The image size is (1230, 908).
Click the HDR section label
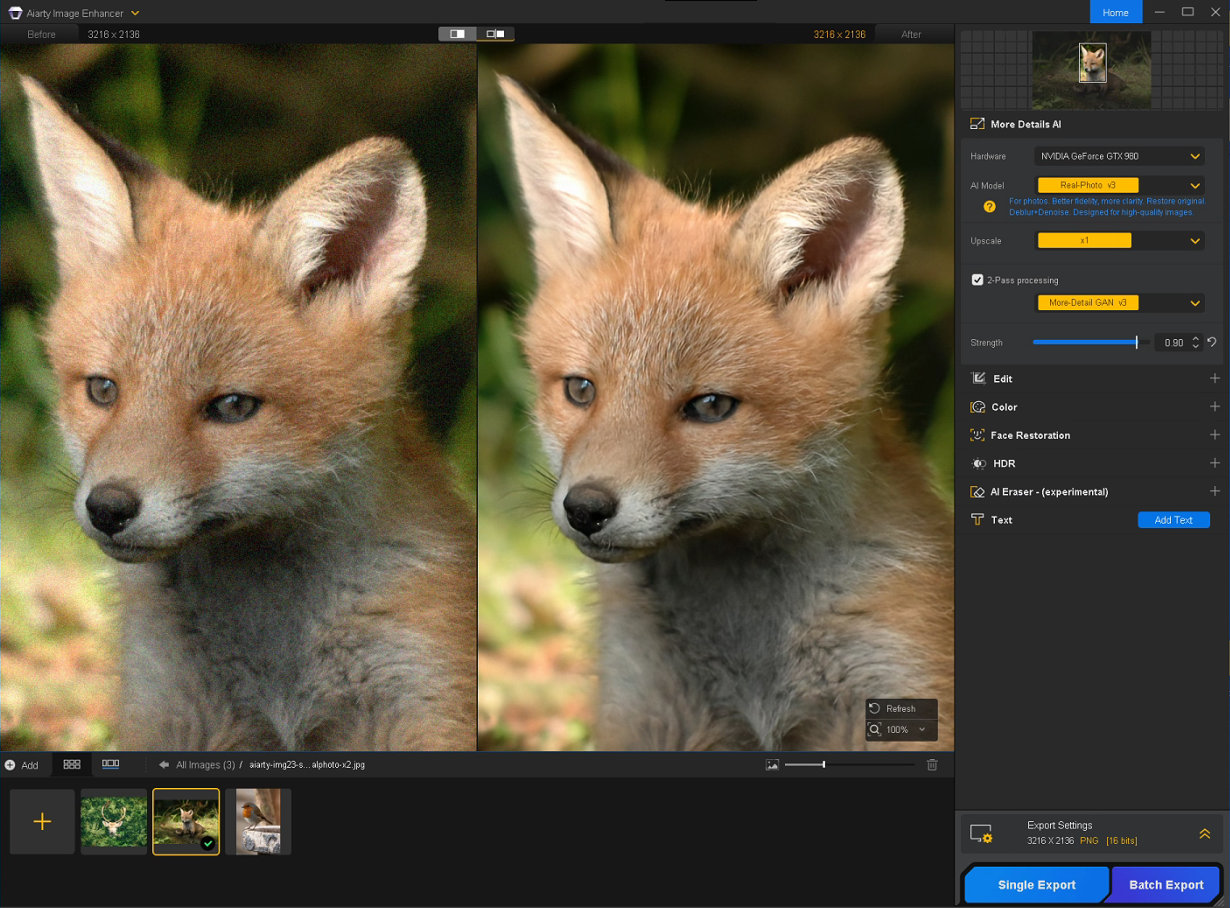(1004, 464)
